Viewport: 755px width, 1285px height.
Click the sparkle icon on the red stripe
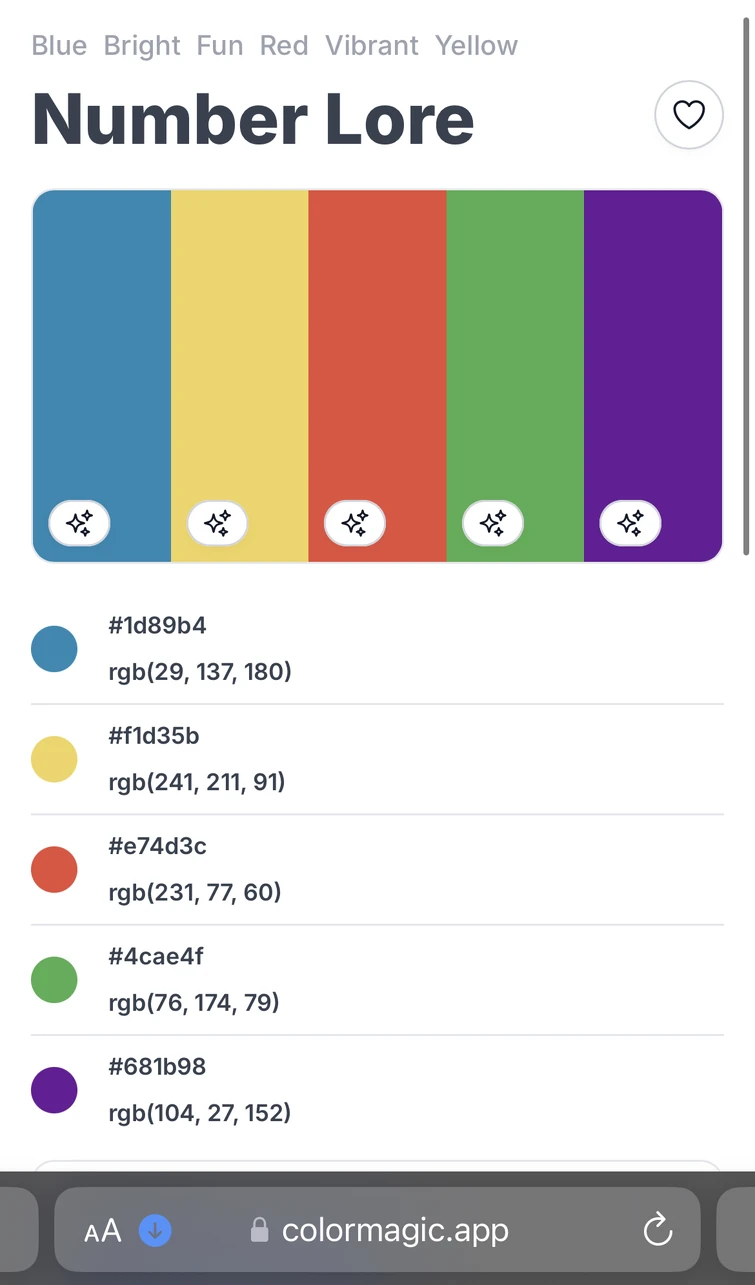coord(354,523)
